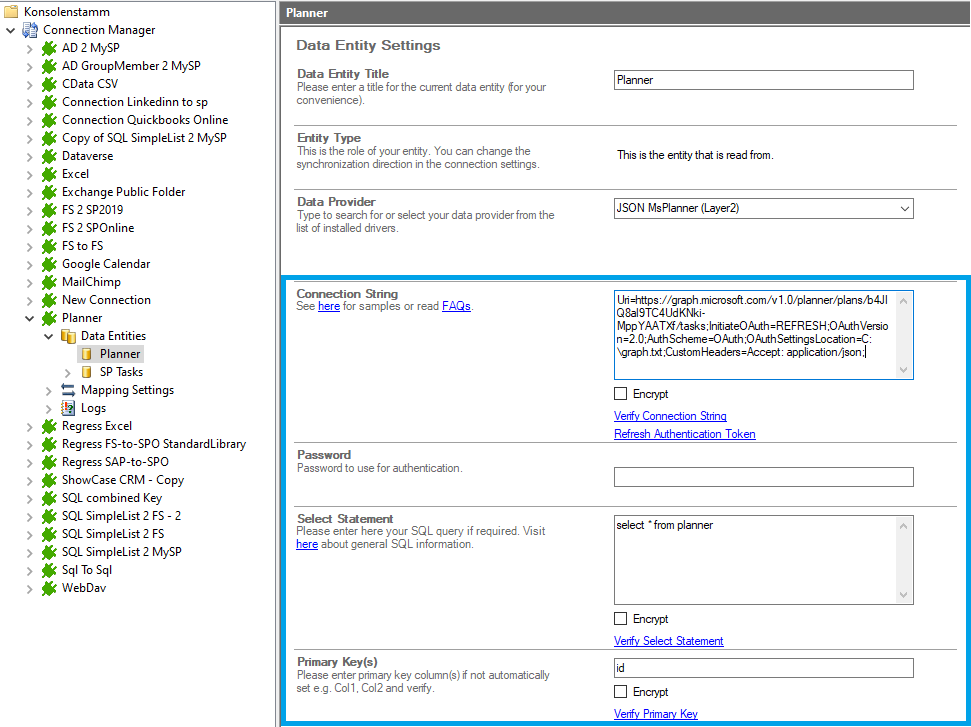971x727 pixels.
Task: Check Encrypt below the Select Statement
Action: coord(621,619)
